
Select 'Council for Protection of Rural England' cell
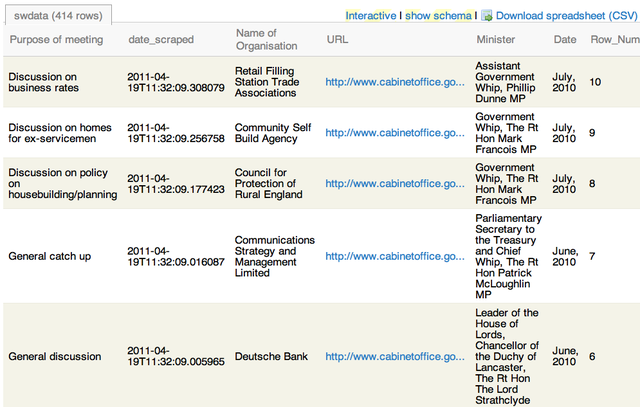point(269,183)
